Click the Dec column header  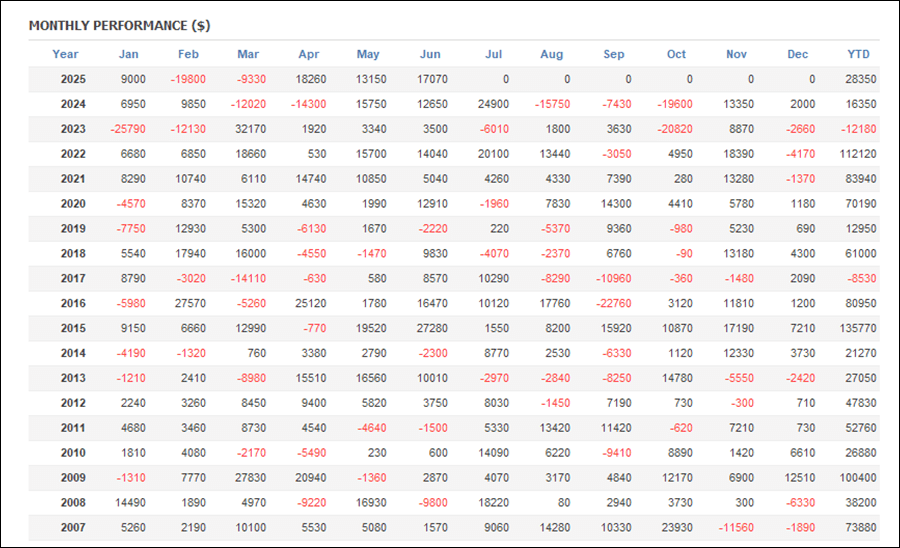coord(797,54)
